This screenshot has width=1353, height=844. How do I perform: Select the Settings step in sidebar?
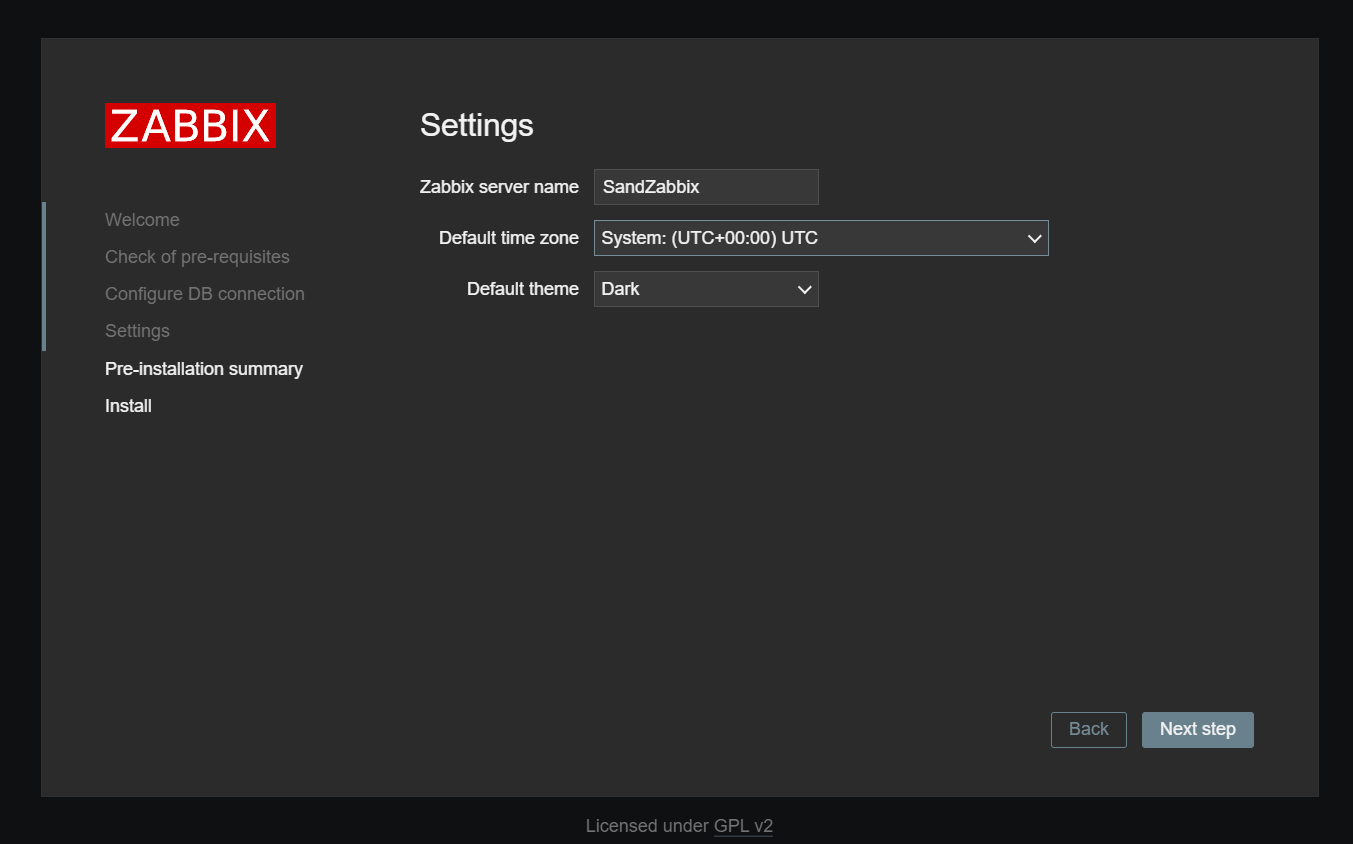[137, 331]
